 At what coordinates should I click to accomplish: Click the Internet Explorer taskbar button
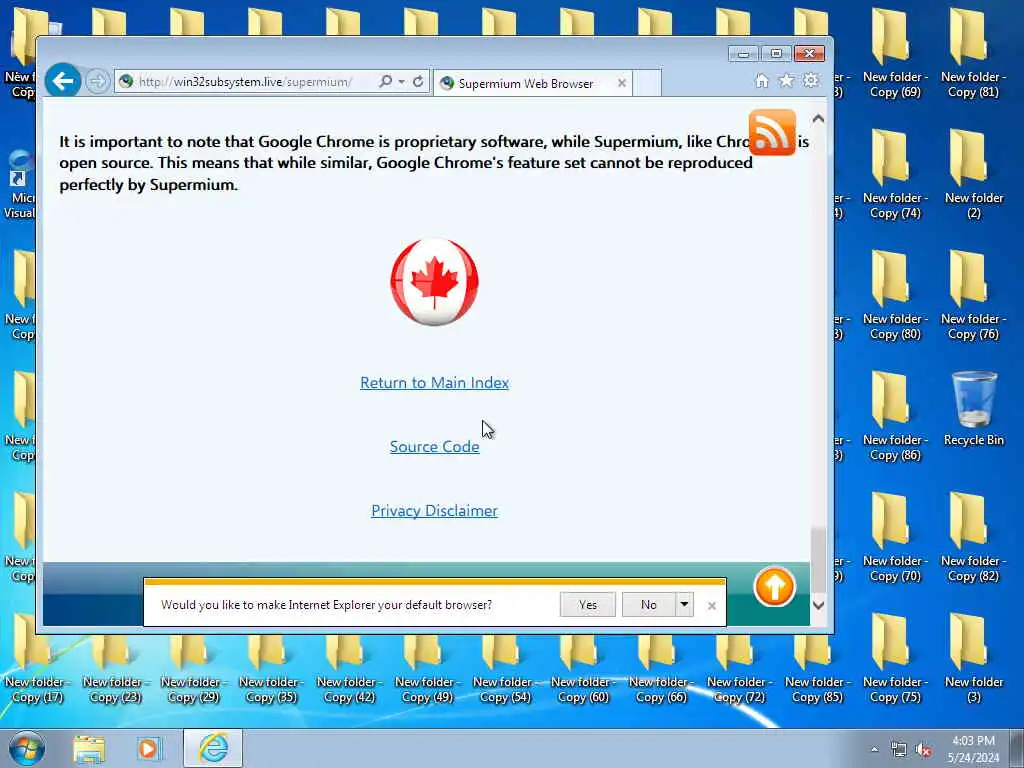click(213, 748)
